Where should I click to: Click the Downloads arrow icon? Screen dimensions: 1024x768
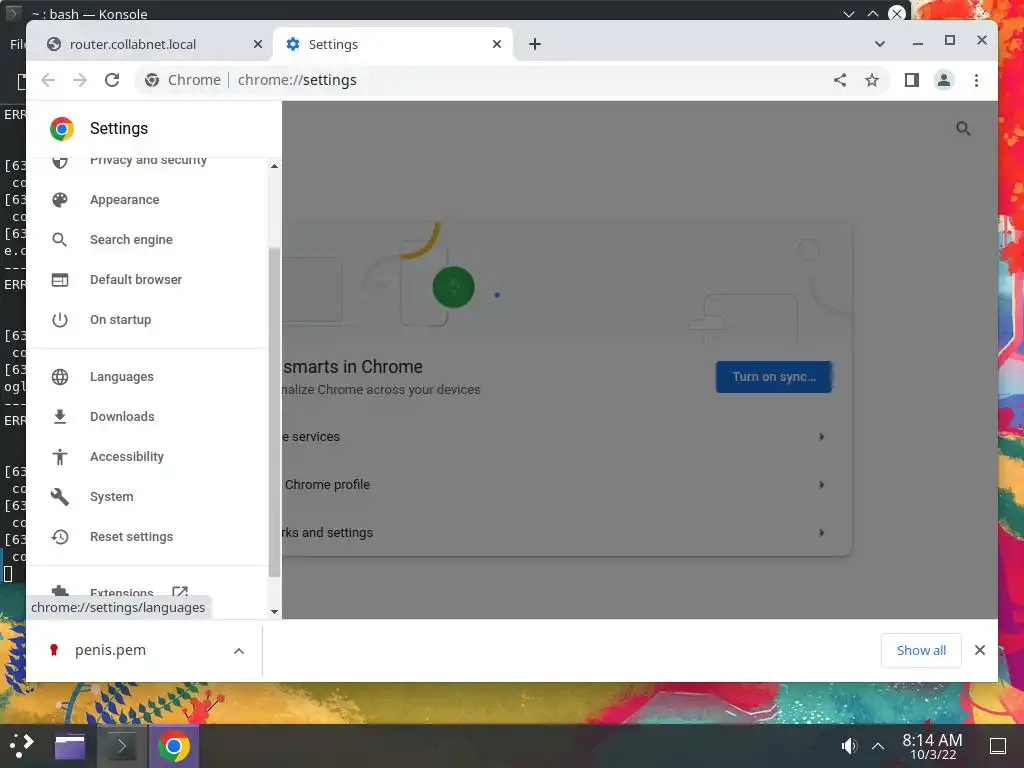coord(60,417)
